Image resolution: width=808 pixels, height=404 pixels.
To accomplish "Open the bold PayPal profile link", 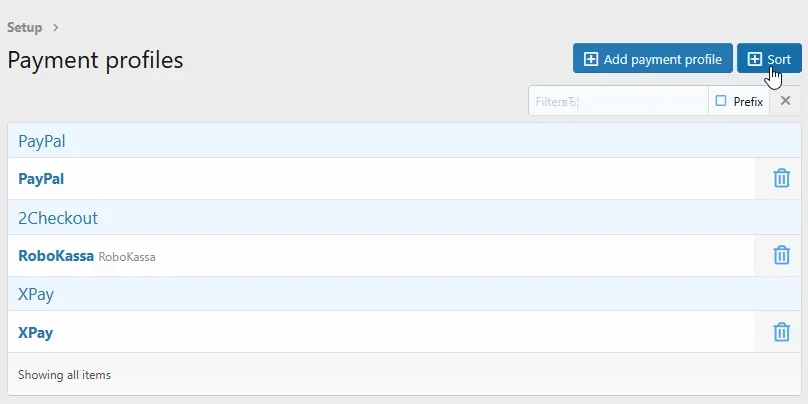I will click(41, 179).
